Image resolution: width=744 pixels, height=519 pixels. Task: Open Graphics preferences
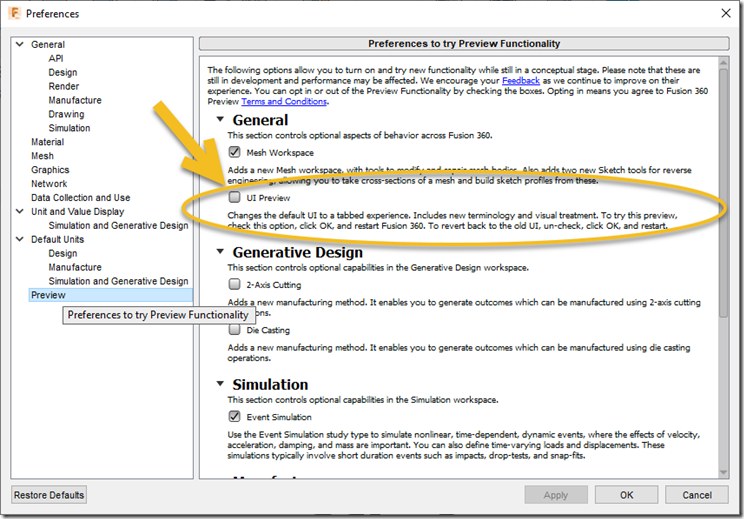tap(50, 170)
